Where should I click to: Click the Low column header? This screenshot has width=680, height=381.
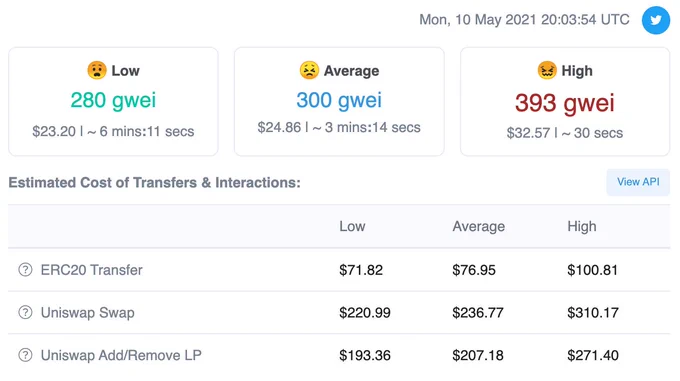click(x=352, y=226)
